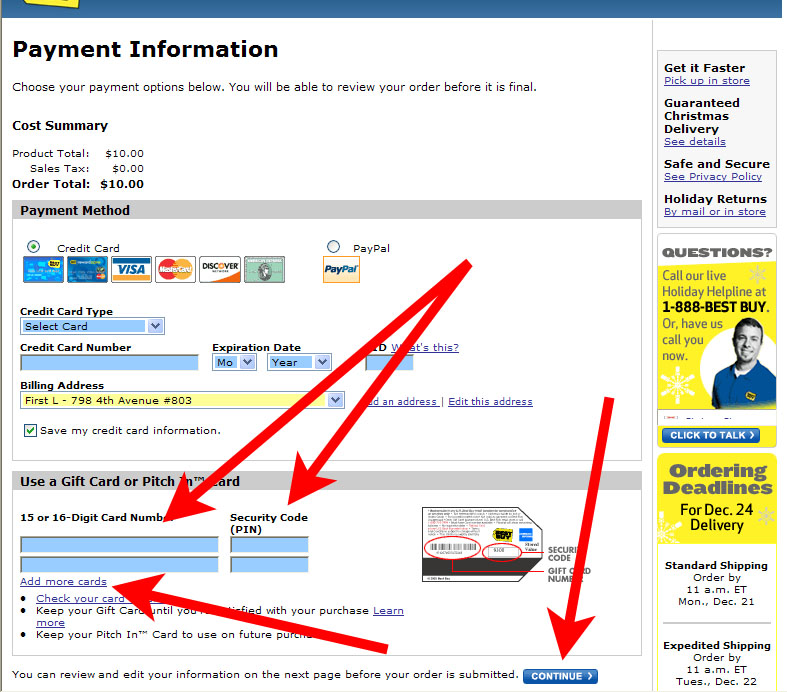Click the Sales Tax $0.00 value
Screen dimensions: 787x692
click(128, 169)
